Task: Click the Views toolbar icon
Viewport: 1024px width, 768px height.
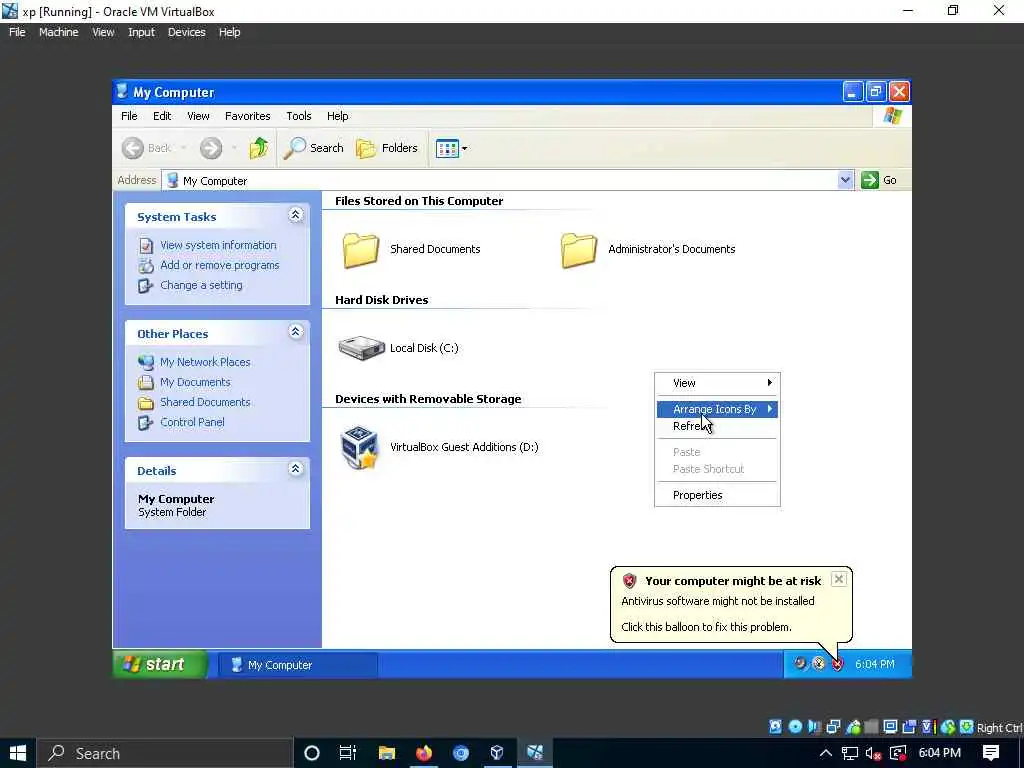Action: [x=447, y=148]
